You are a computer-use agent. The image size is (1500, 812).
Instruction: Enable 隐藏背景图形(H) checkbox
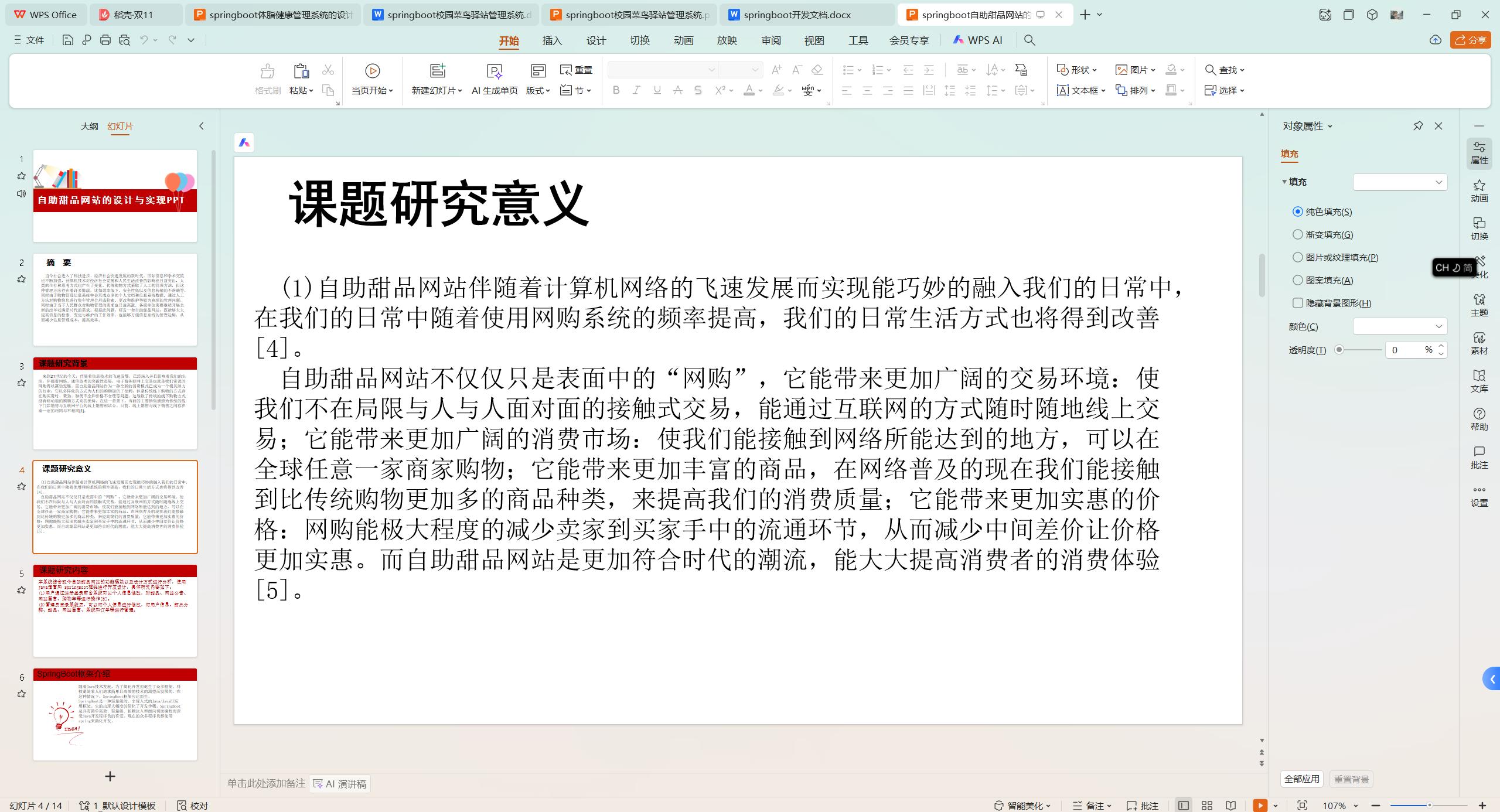tap(1298, 303)
